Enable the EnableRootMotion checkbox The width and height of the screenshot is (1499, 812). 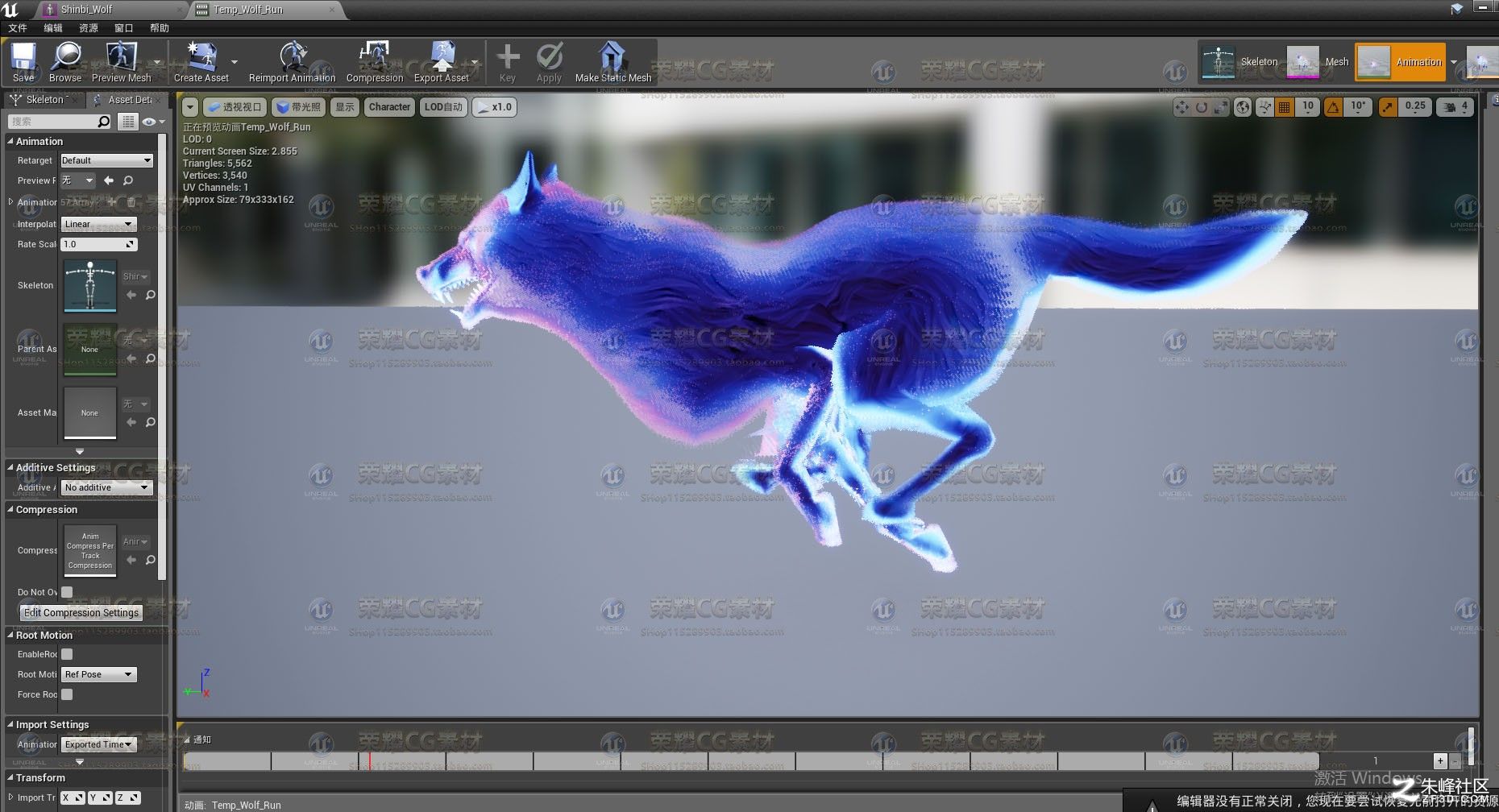click(67, 654)
